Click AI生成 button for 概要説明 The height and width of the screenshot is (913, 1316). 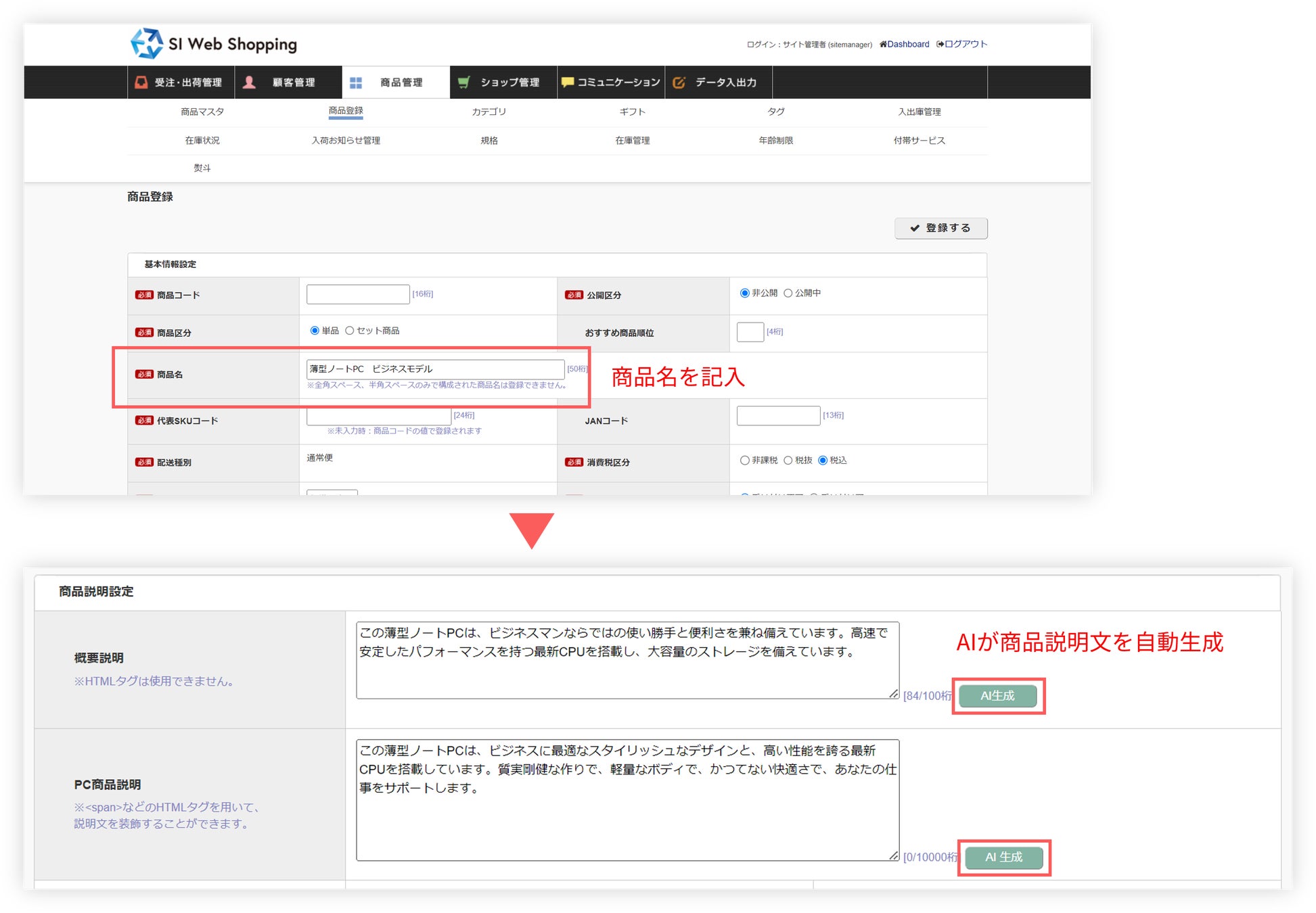[997, 695]
